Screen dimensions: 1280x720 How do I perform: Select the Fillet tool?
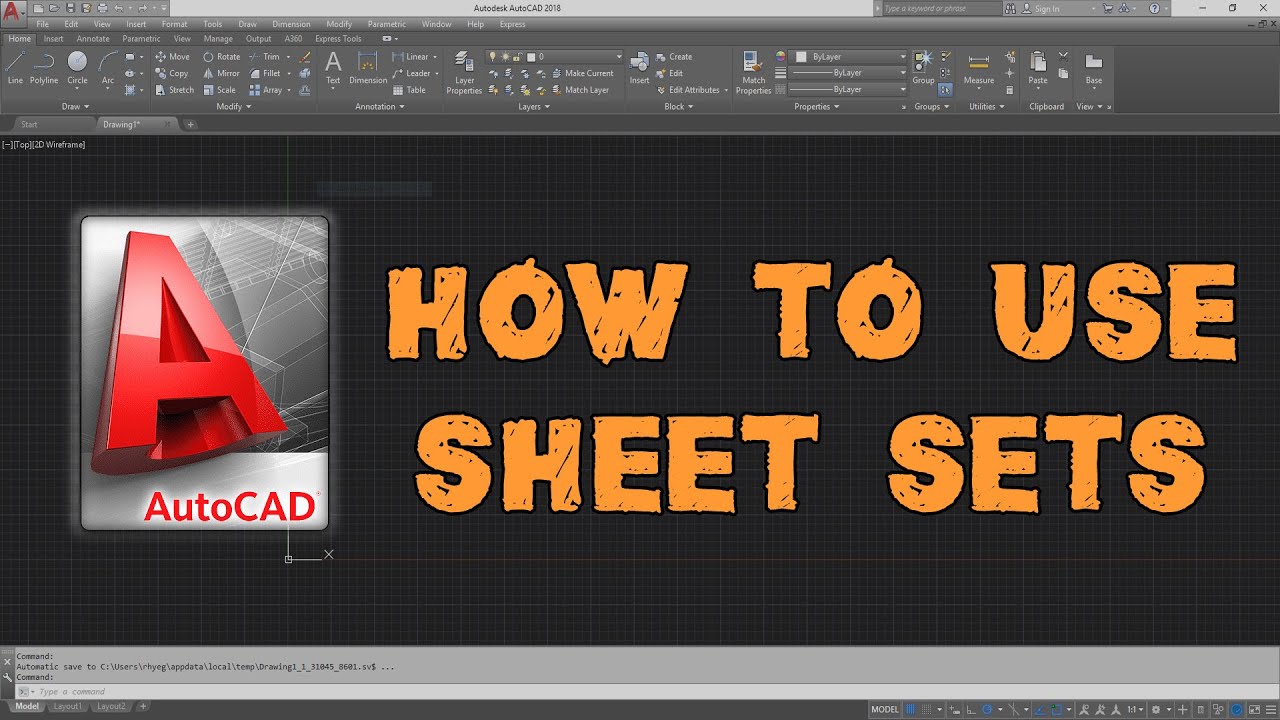click(x=265, y=73)
